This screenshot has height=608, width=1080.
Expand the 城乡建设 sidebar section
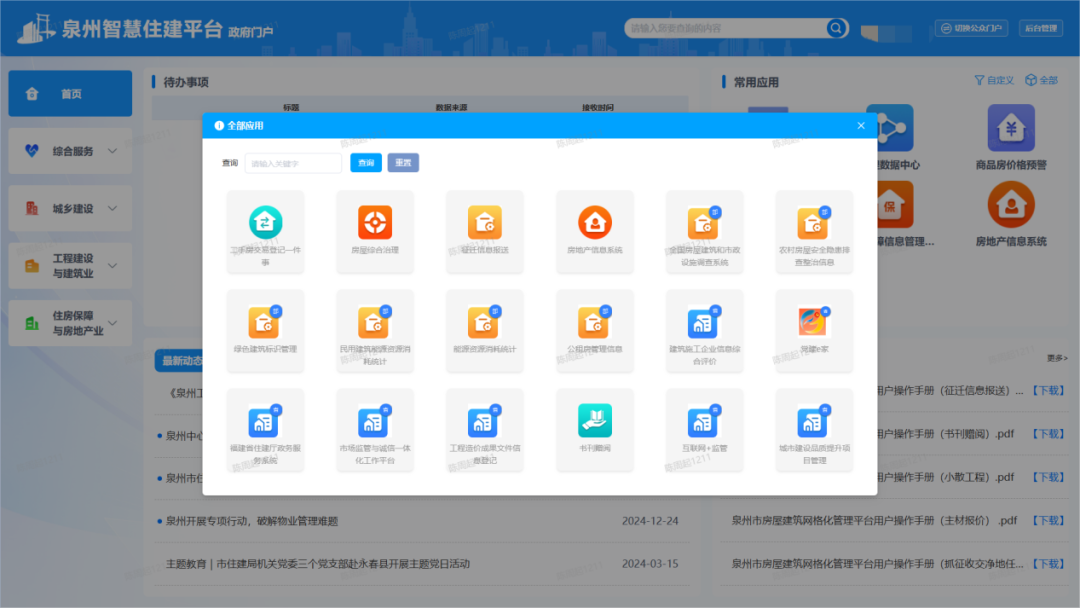(71, 209)
